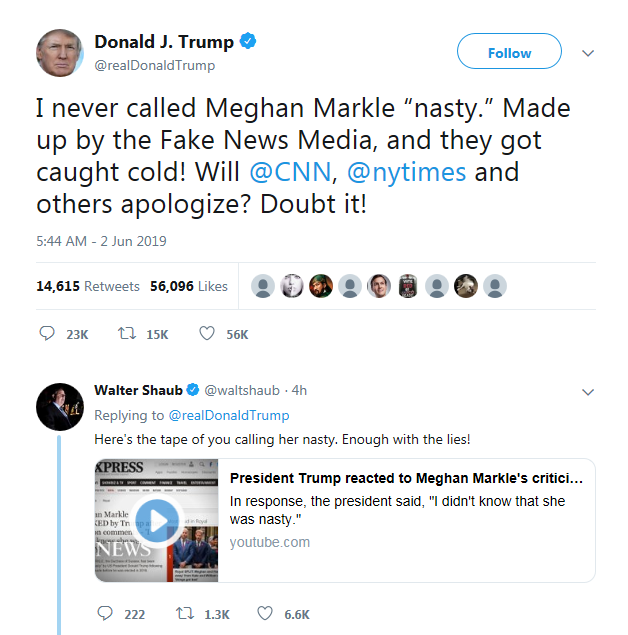Viewport: 628px width, 635px height.
Task: Click the 5:44 AM - 2 Jun 2019 timestamp
Action: [101, 241]
